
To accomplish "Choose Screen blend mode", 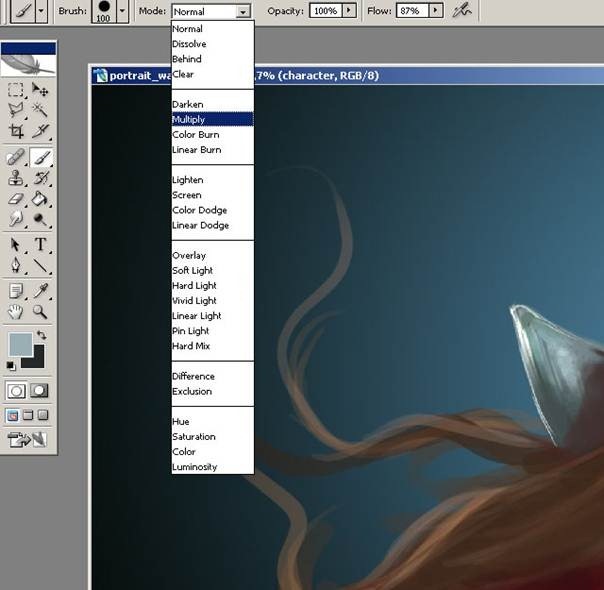I will [213, 195].
